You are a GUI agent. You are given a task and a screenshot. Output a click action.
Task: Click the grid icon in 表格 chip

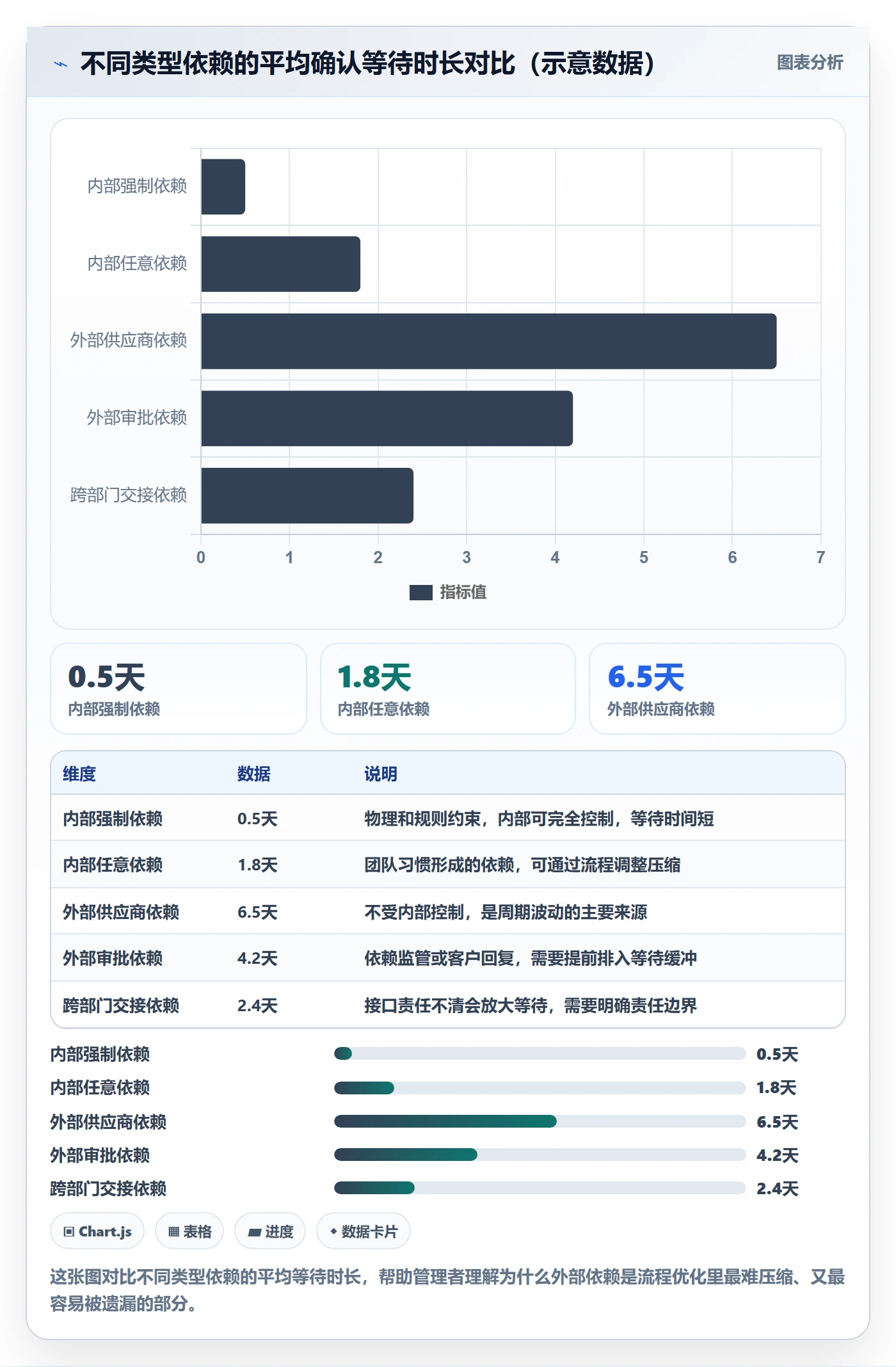pos(173,1232)
